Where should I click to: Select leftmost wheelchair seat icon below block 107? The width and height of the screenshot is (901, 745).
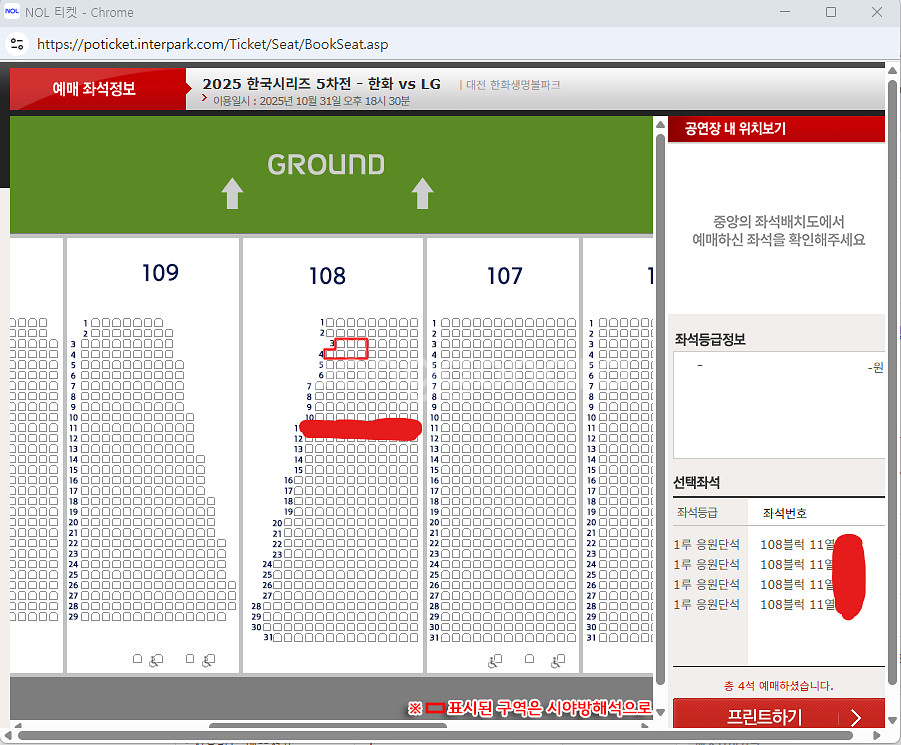click(495, 660)
